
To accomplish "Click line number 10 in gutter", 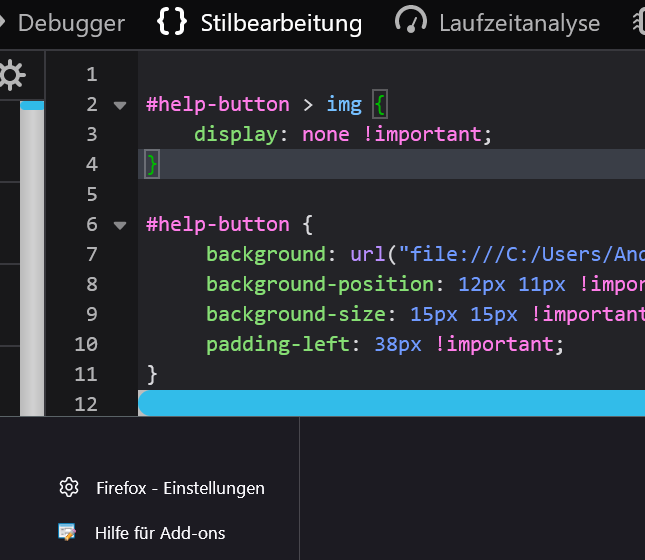I will coord(86,344).
